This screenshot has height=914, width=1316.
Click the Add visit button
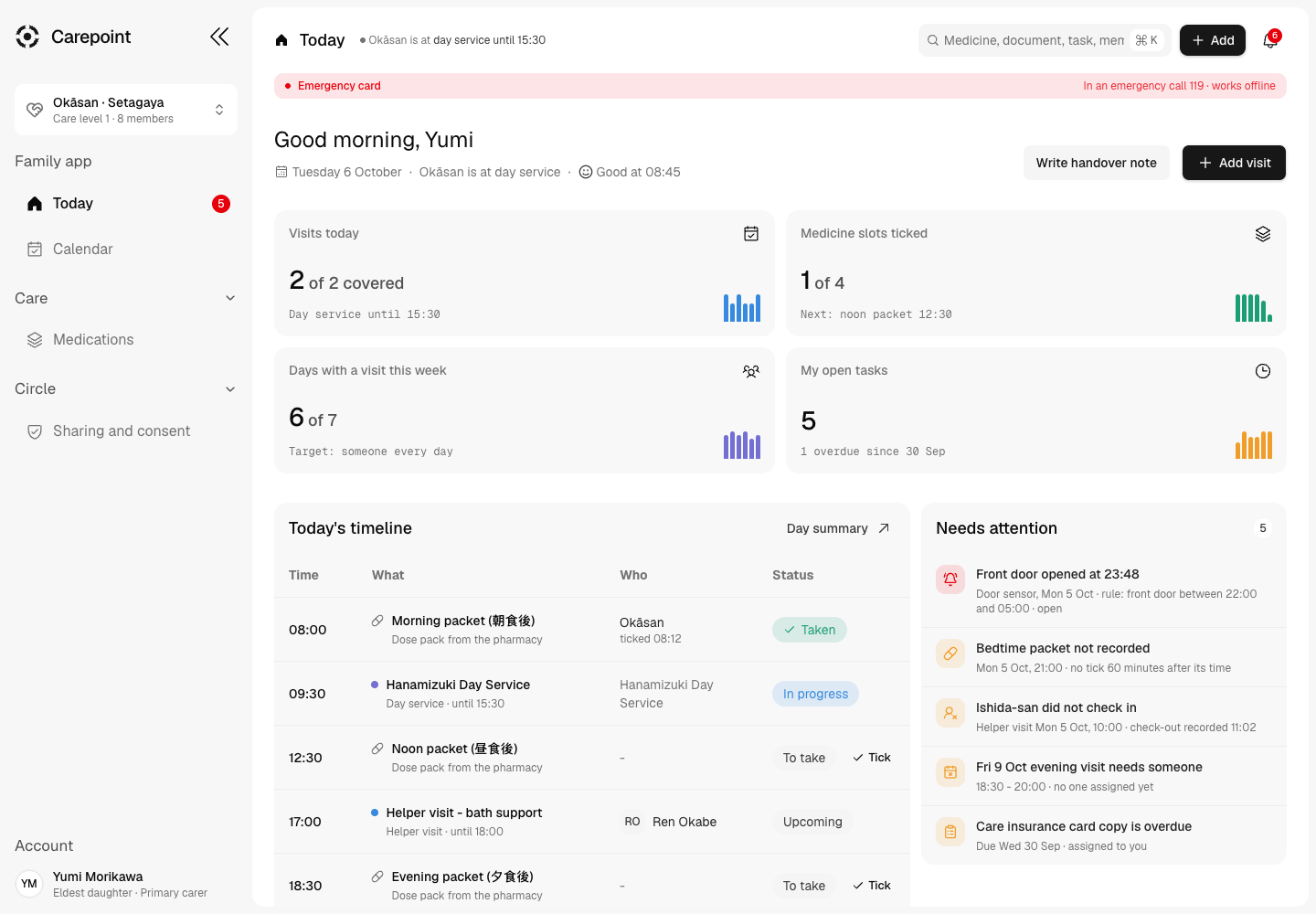pyautogui.click(x=1234, y=163)
